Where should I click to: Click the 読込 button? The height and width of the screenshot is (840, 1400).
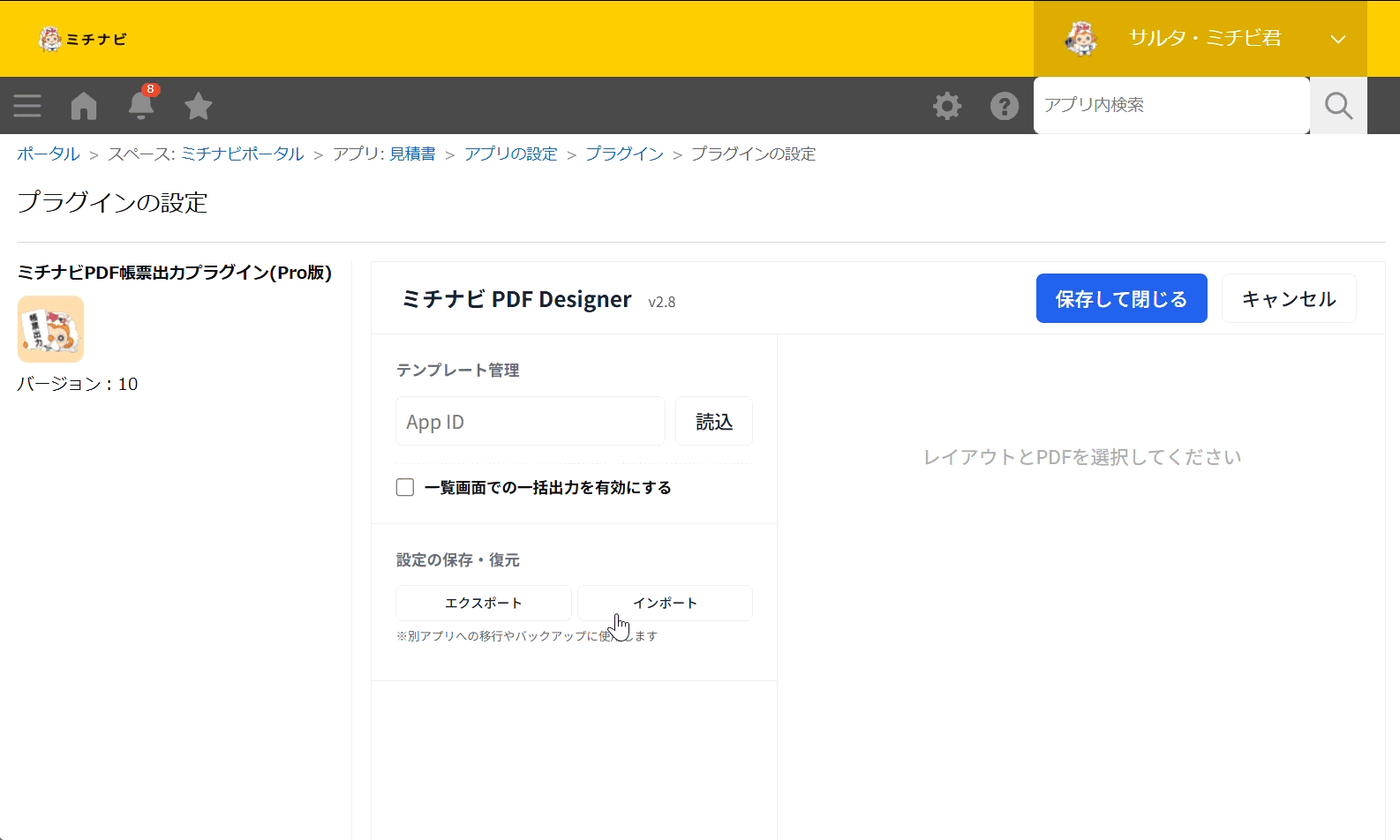point(714,421)
